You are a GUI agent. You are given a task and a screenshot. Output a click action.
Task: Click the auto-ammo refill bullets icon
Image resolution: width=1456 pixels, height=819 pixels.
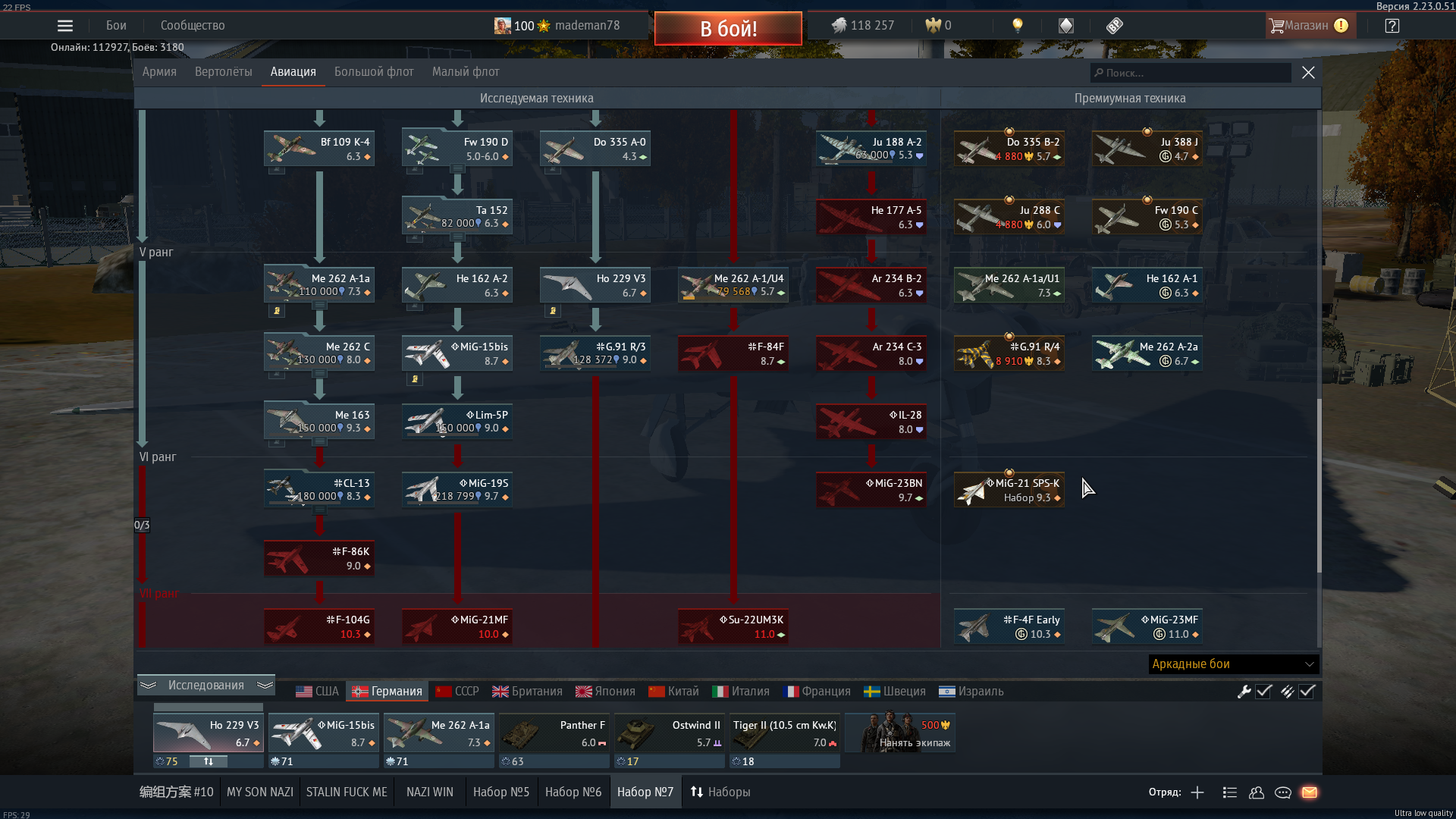[x=1287, y=692]
